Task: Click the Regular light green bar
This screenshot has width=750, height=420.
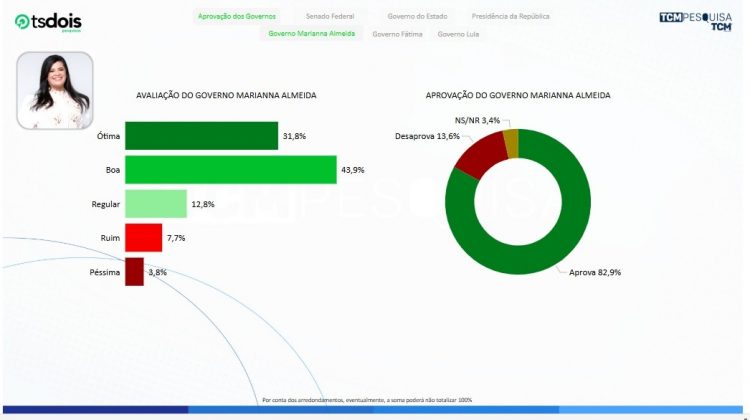Action: (x=155, y=204)
